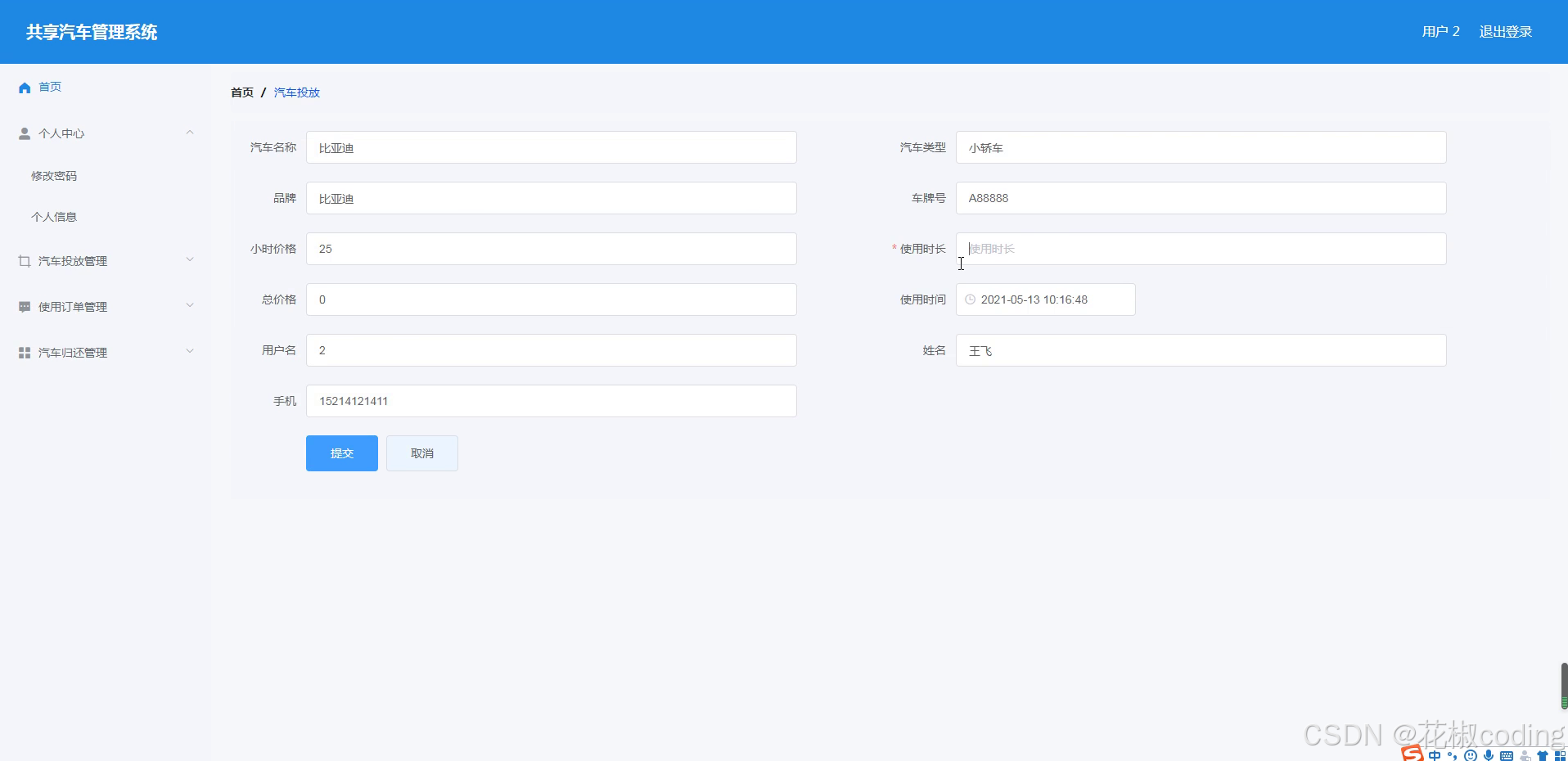Click 汽车投放 breadcrumb link
Screen dimensions: 1568x761
click(297, 92)
